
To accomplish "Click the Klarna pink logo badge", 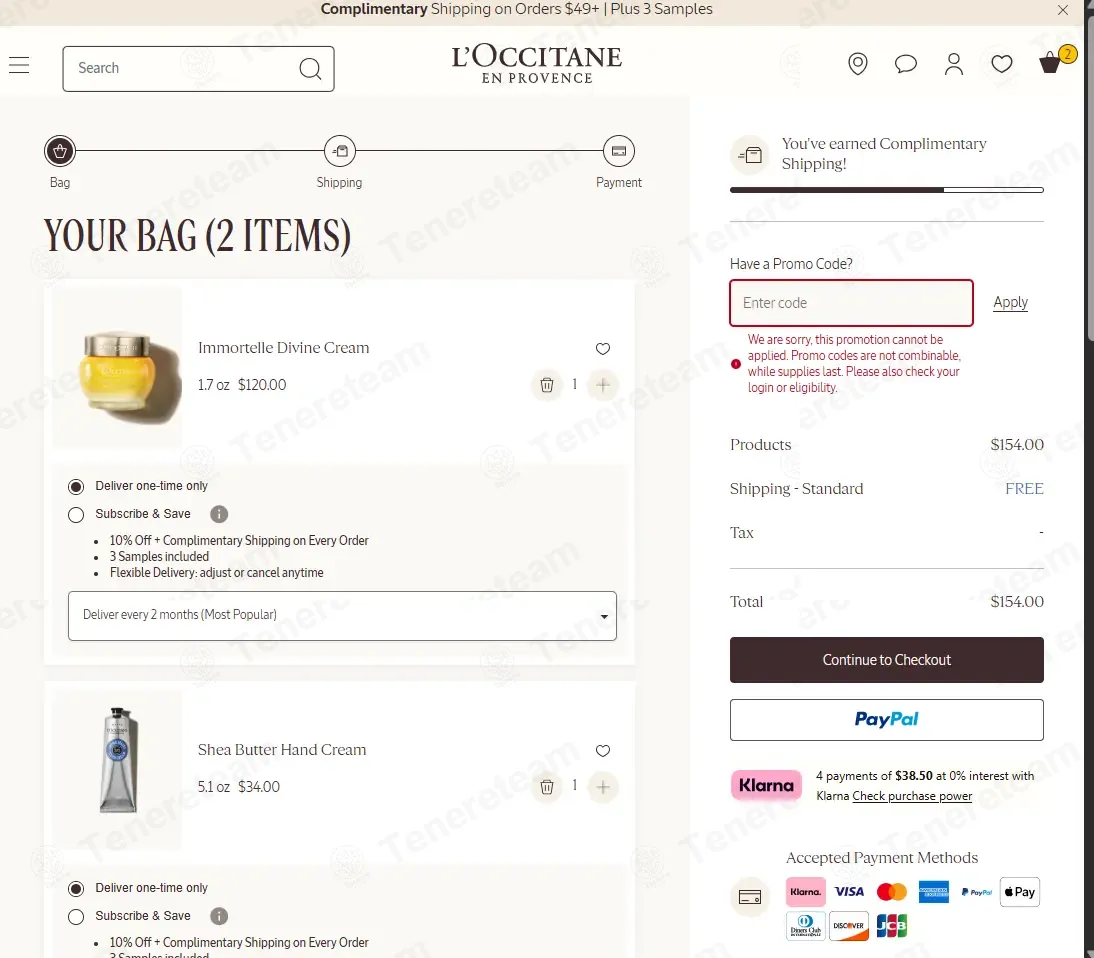I will 766,786.
